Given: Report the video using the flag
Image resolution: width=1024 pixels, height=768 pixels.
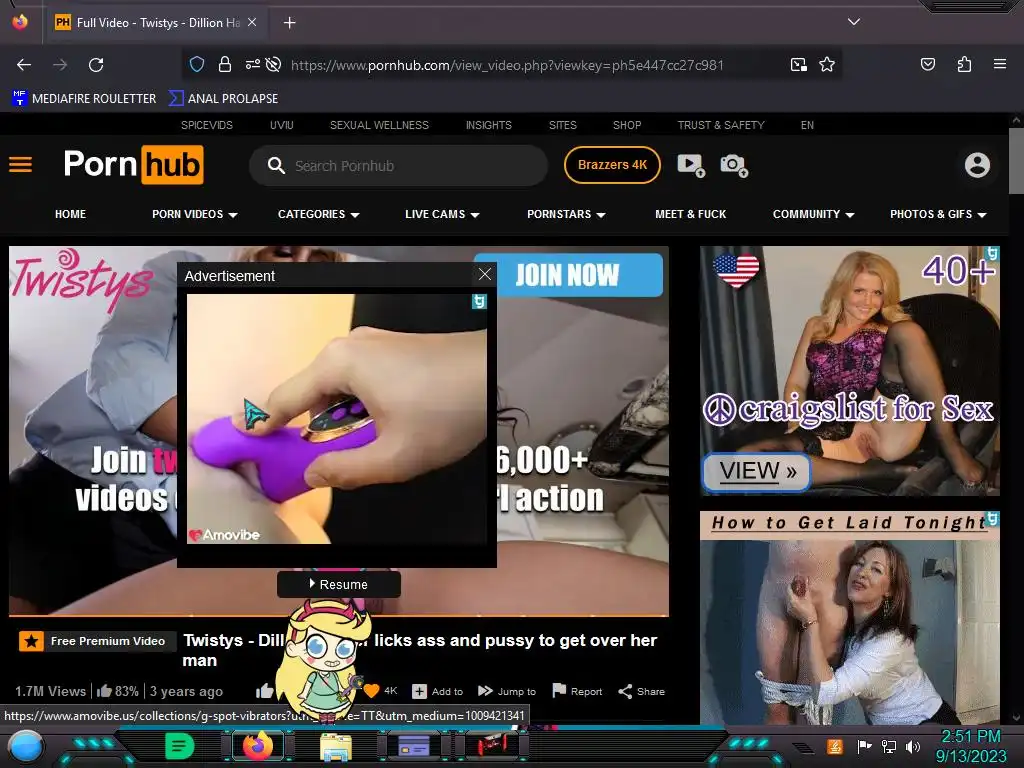Looking at the screenshot, I should coord(577,691).
